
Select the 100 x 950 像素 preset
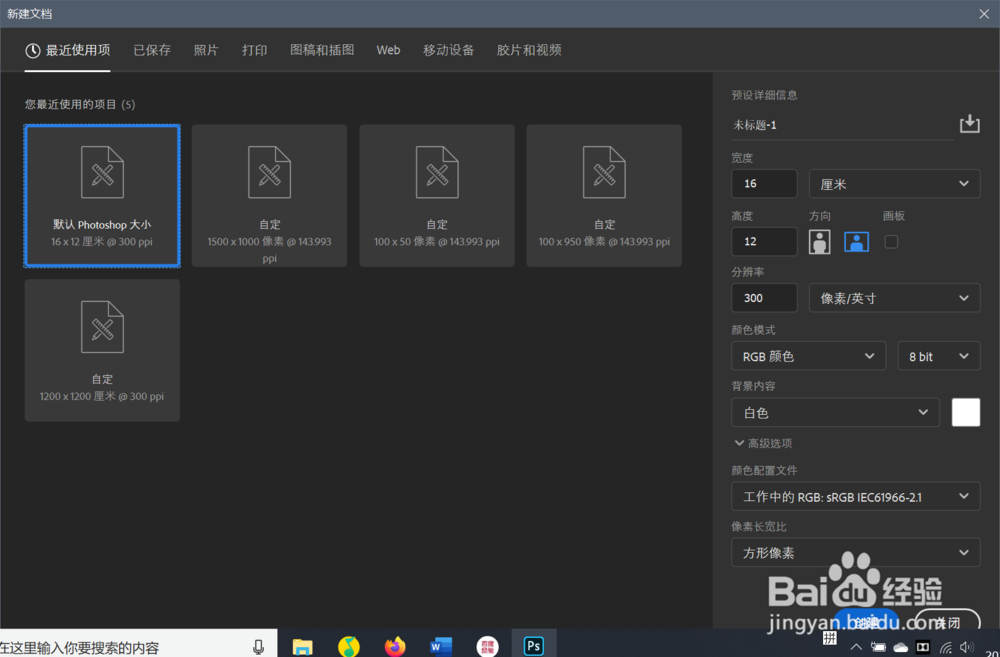click(x=604, y=195)
